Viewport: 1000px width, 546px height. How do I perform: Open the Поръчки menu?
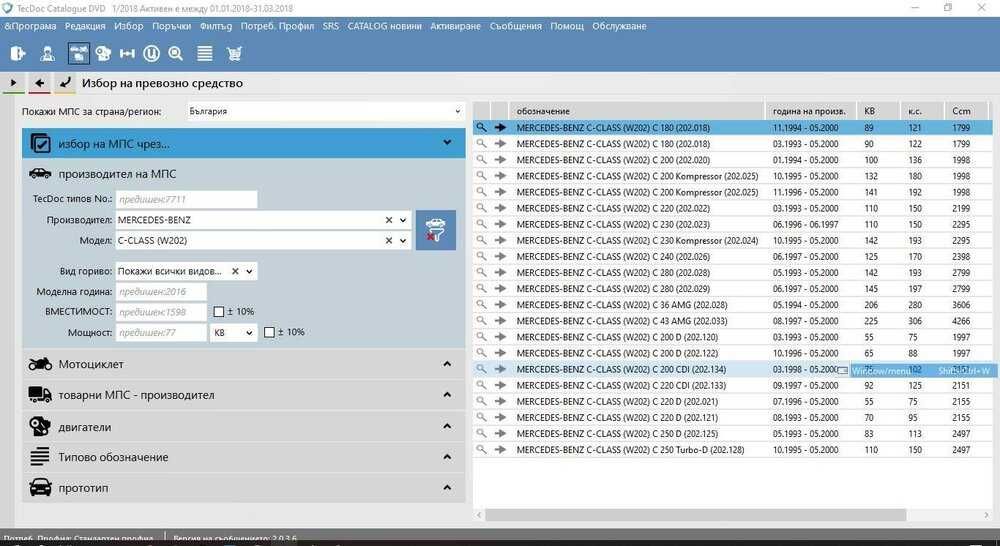[172, 26]
